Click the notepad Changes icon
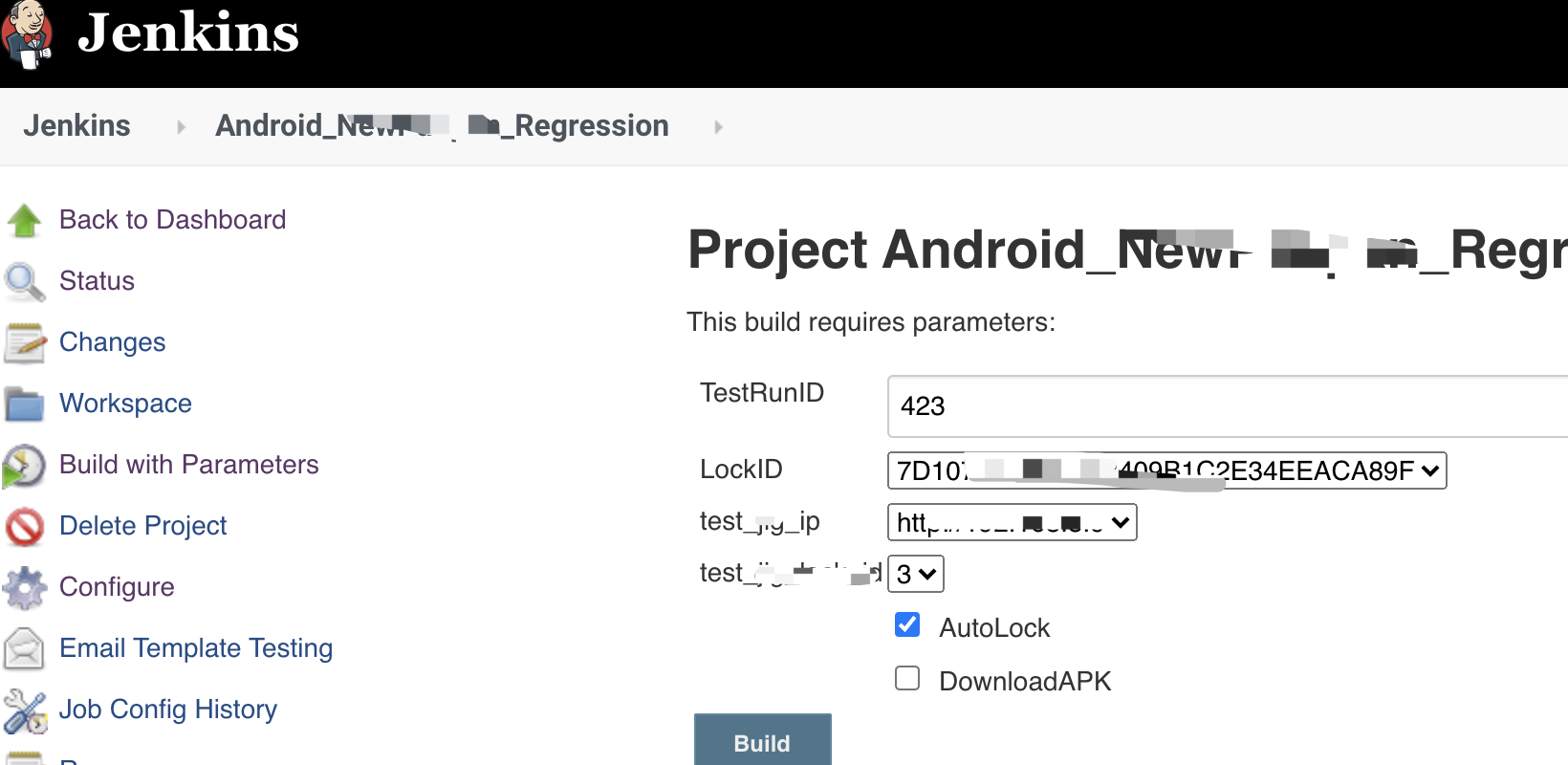 [24, 343]
